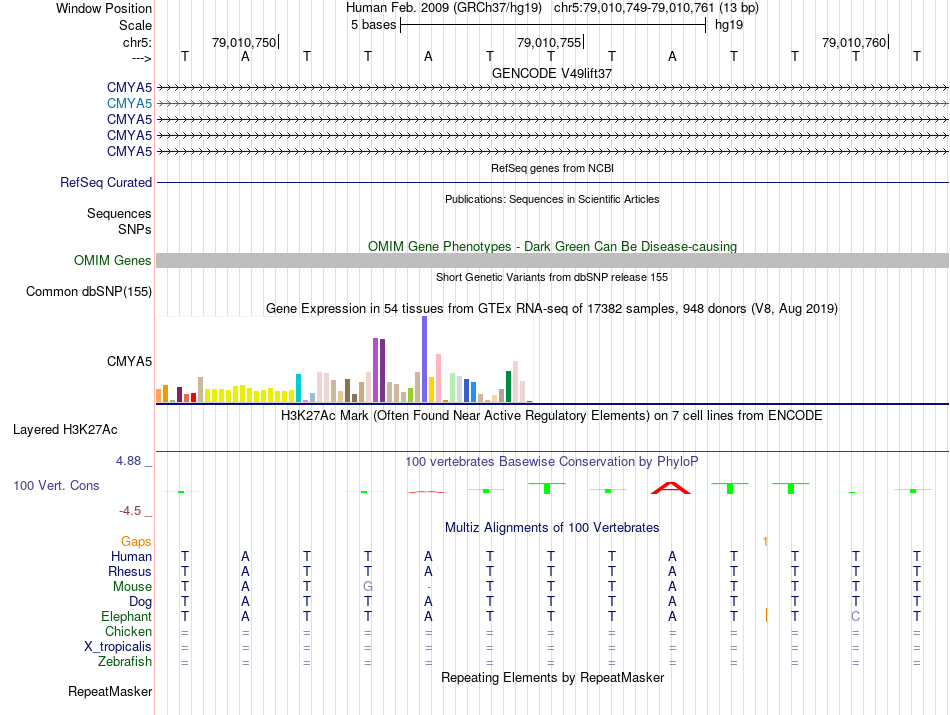This screenshot has height=715, width=950.
Task: Open the RefSeq Curated track label
Action: pyautogui.click(x=106, y=182)
